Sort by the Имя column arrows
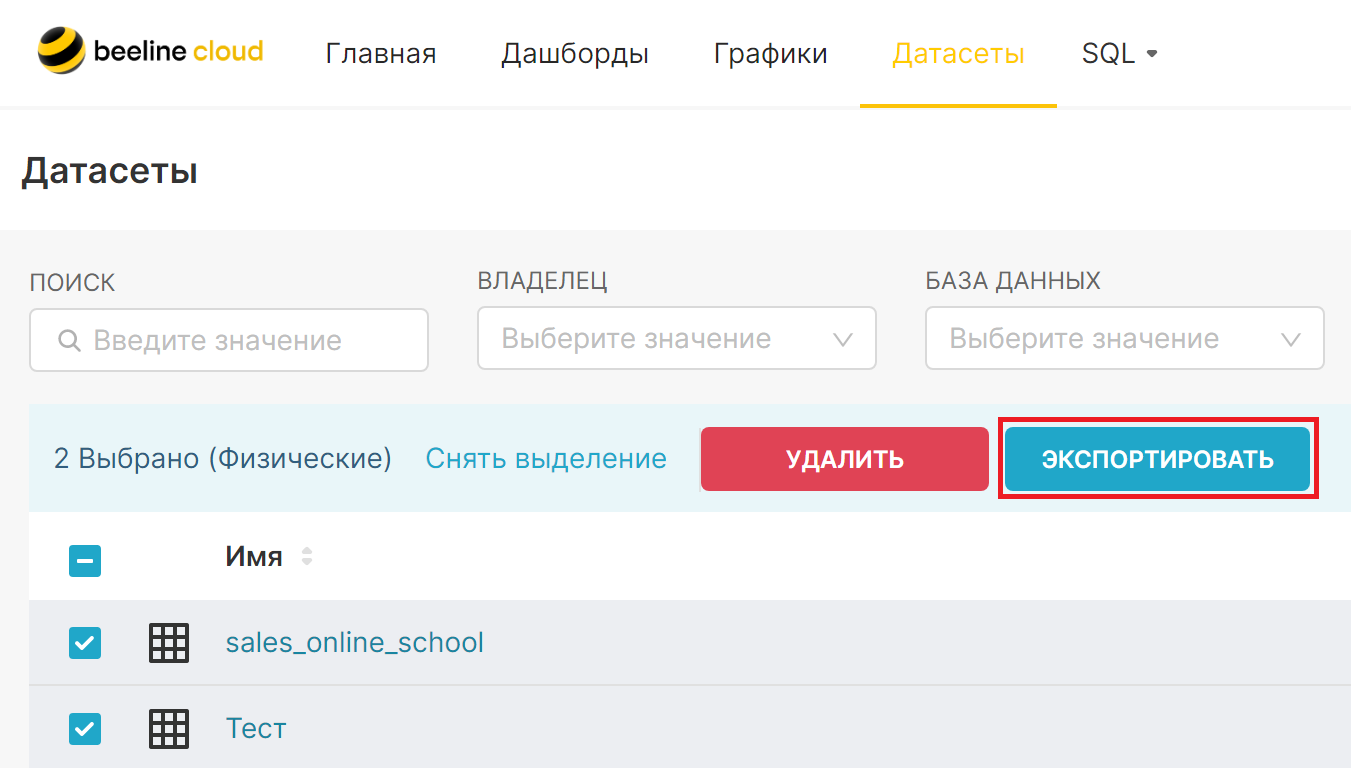Viewport: 1351px width, 768px height. coord(307,557)
